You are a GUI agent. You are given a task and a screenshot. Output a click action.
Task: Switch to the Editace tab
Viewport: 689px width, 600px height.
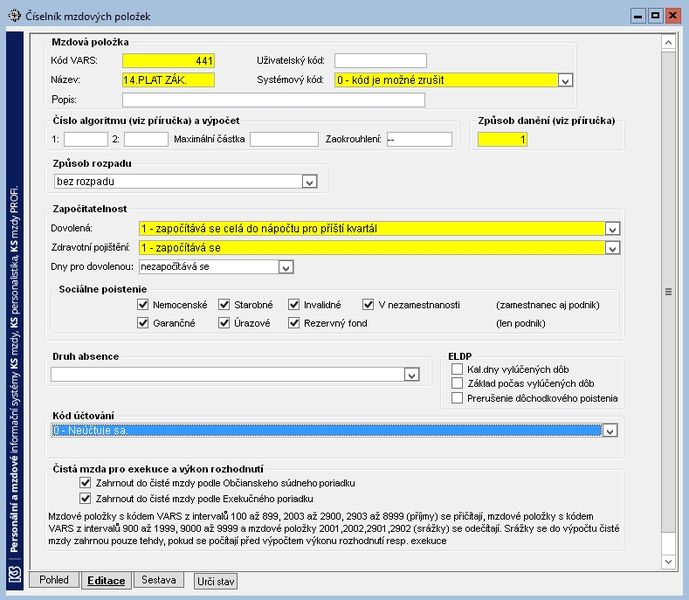point(106,581)
